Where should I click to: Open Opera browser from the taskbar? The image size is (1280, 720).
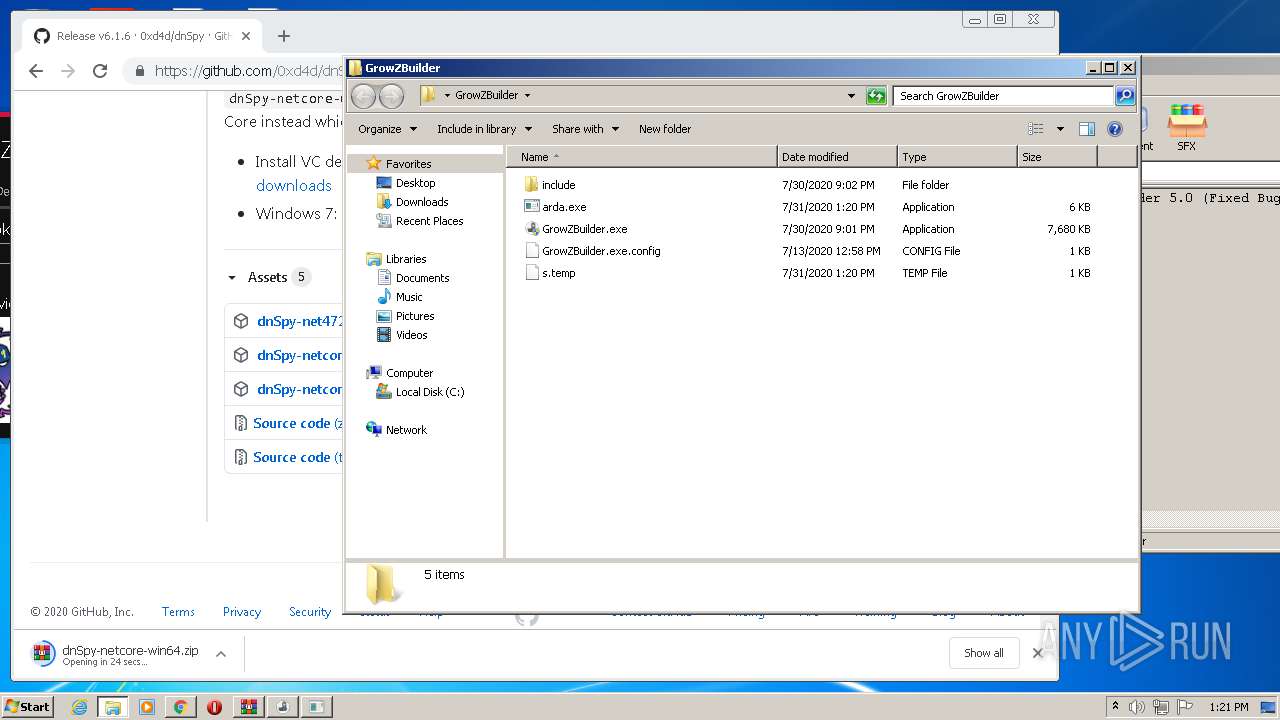pos(214,707)
